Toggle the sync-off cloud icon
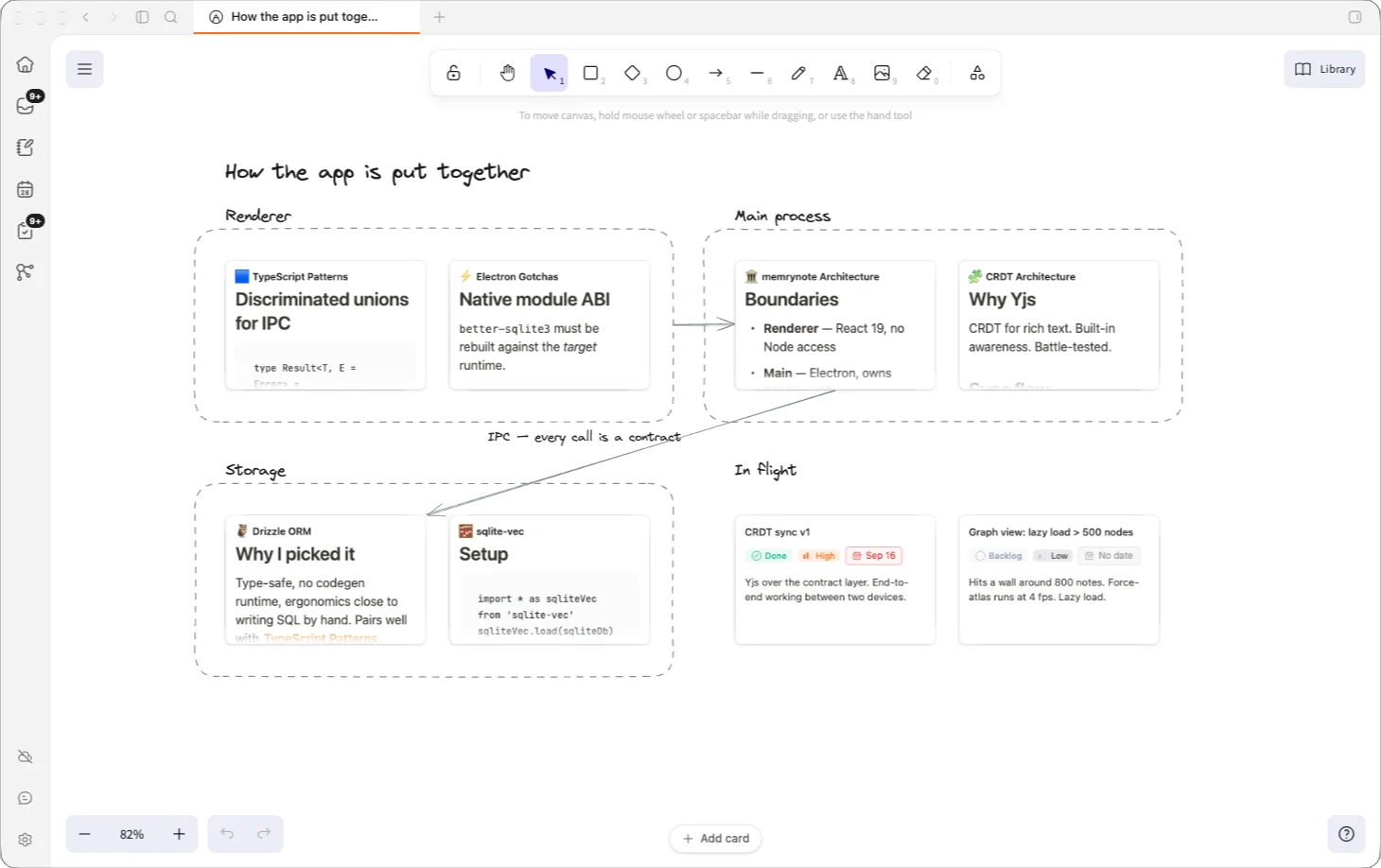Viewport: 1381px width, 868px height. (x=26, y=756)
